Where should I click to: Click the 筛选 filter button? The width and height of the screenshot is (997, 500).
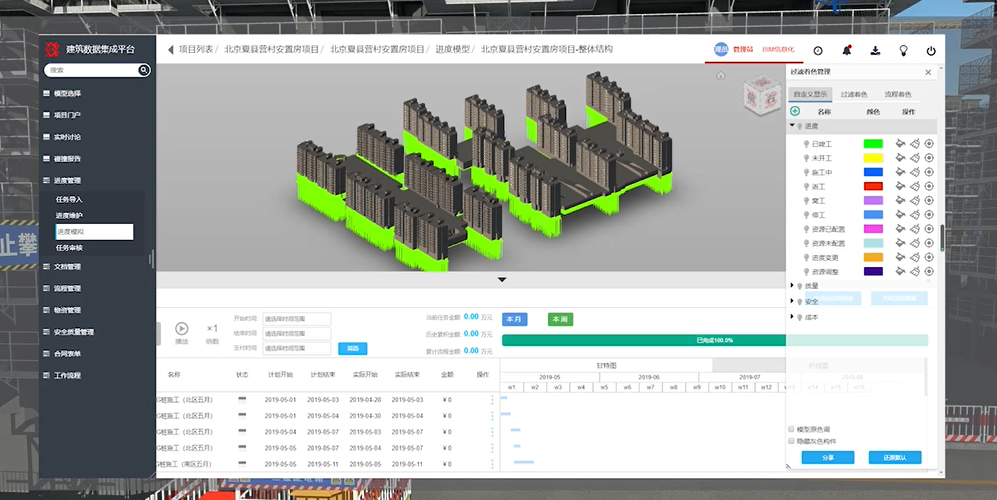pyautogui.click(x=352, y=348)
